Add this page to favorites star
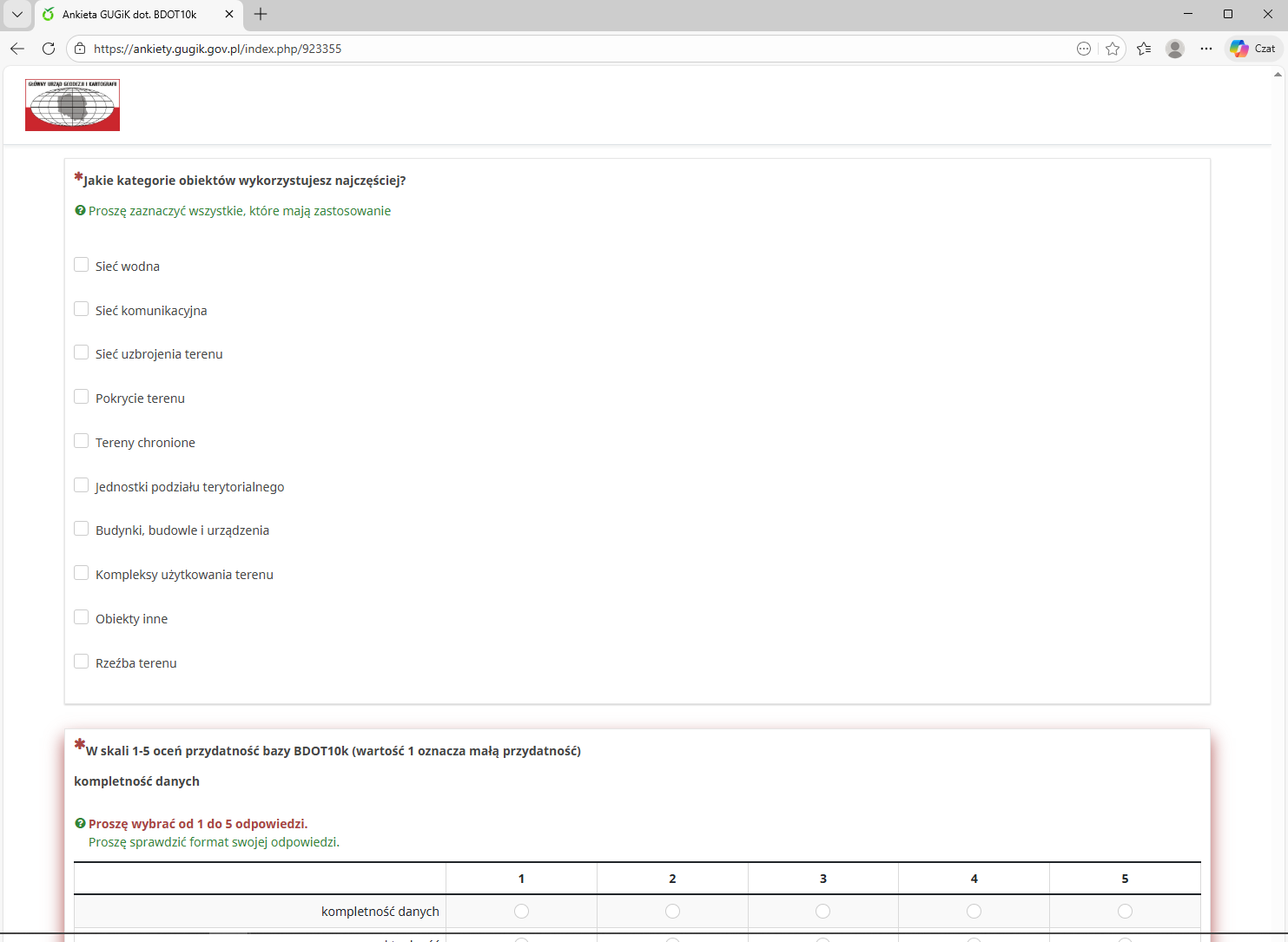The height and width of the screenshot is (942, 1288). point(1113,49)
